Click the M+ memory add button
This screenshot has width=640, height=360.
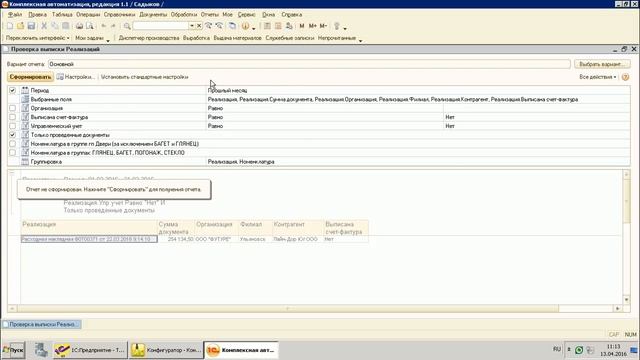[312, 26]
